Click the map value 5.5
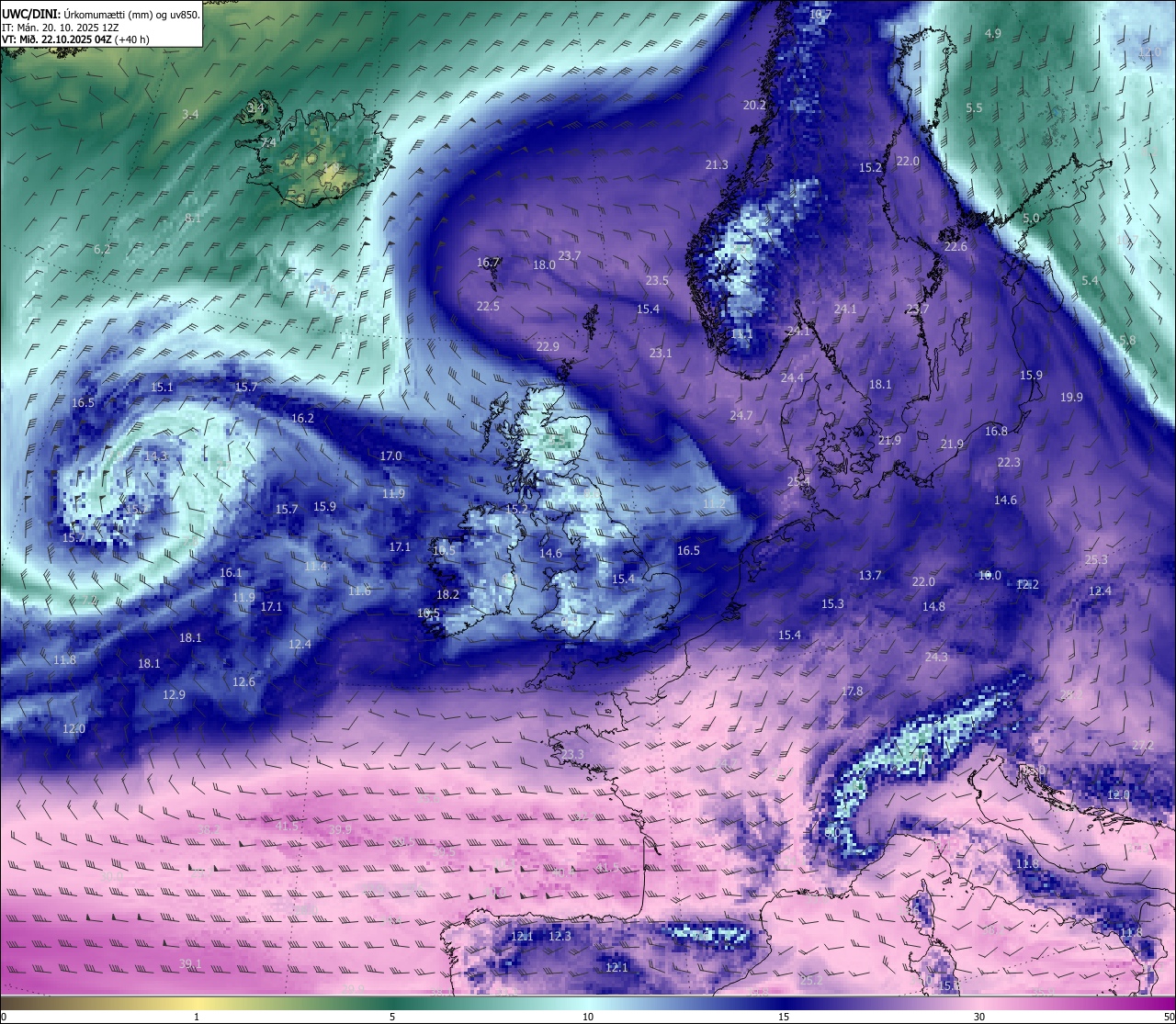Viewport: 1176px width, 1024px height. tap(974, 107)
